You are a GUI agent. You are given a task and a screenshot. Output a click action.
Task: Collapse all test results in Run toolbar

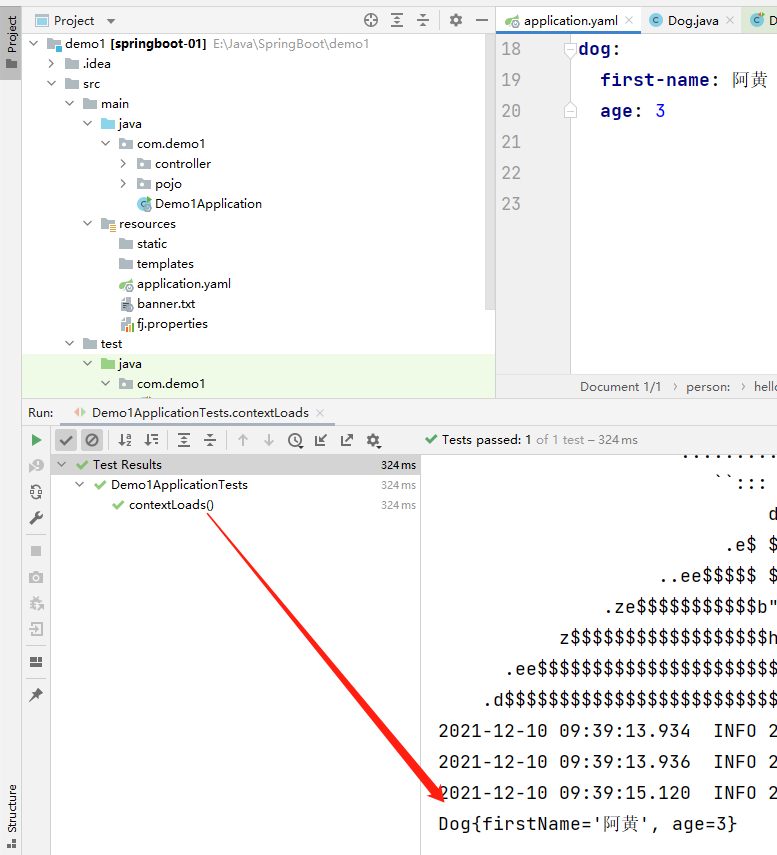coord(210,440)
